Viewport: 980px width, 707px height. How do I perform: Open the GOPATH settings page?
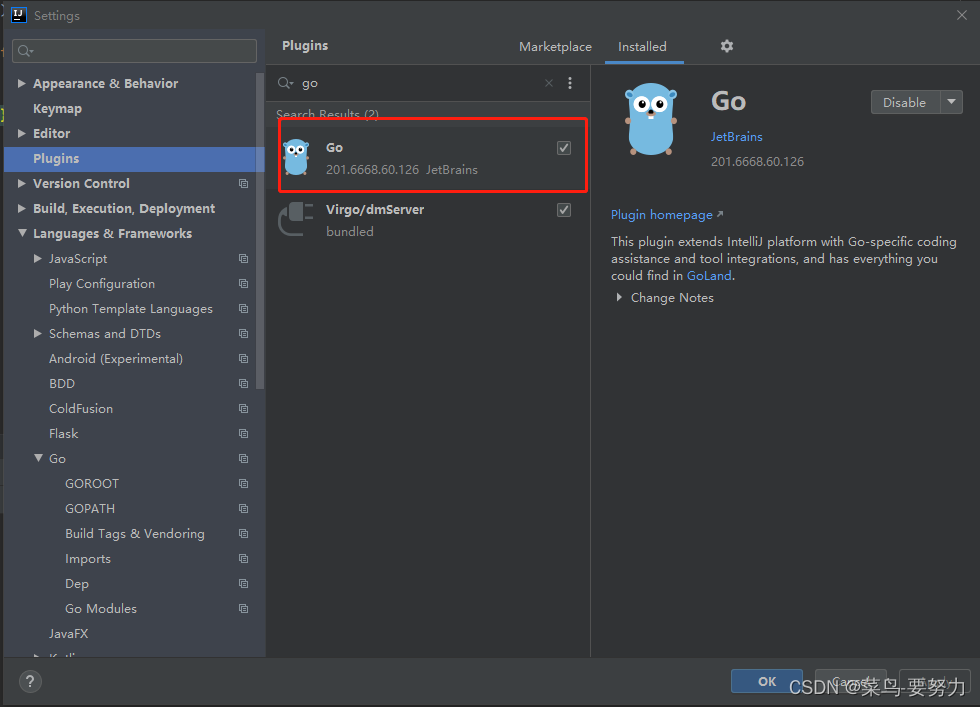pyautogui.click(x=90, y=508)
